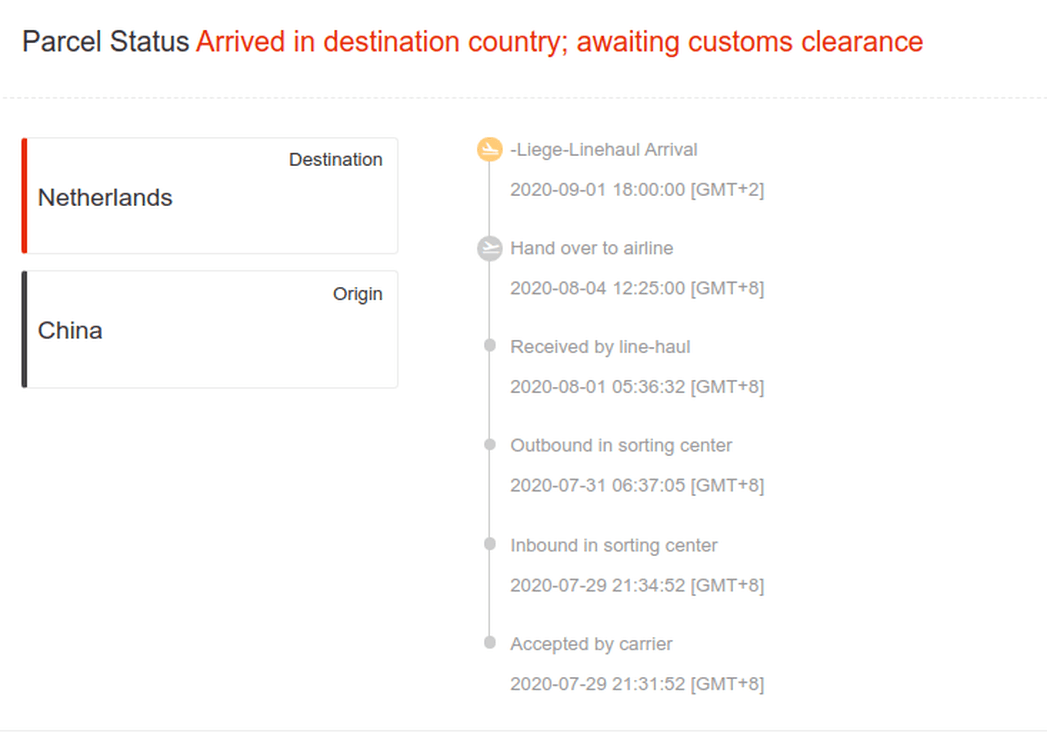The width and height of the screenshot is (1047, 733).
Task: Click the Origin label in the card
Action: [357, 294]
